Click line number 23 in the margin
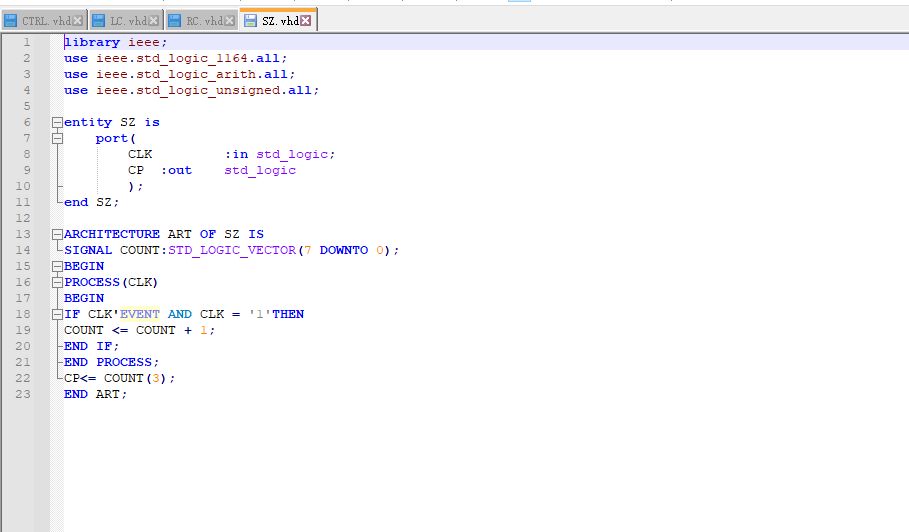The image size is (909, 532). 23,394
